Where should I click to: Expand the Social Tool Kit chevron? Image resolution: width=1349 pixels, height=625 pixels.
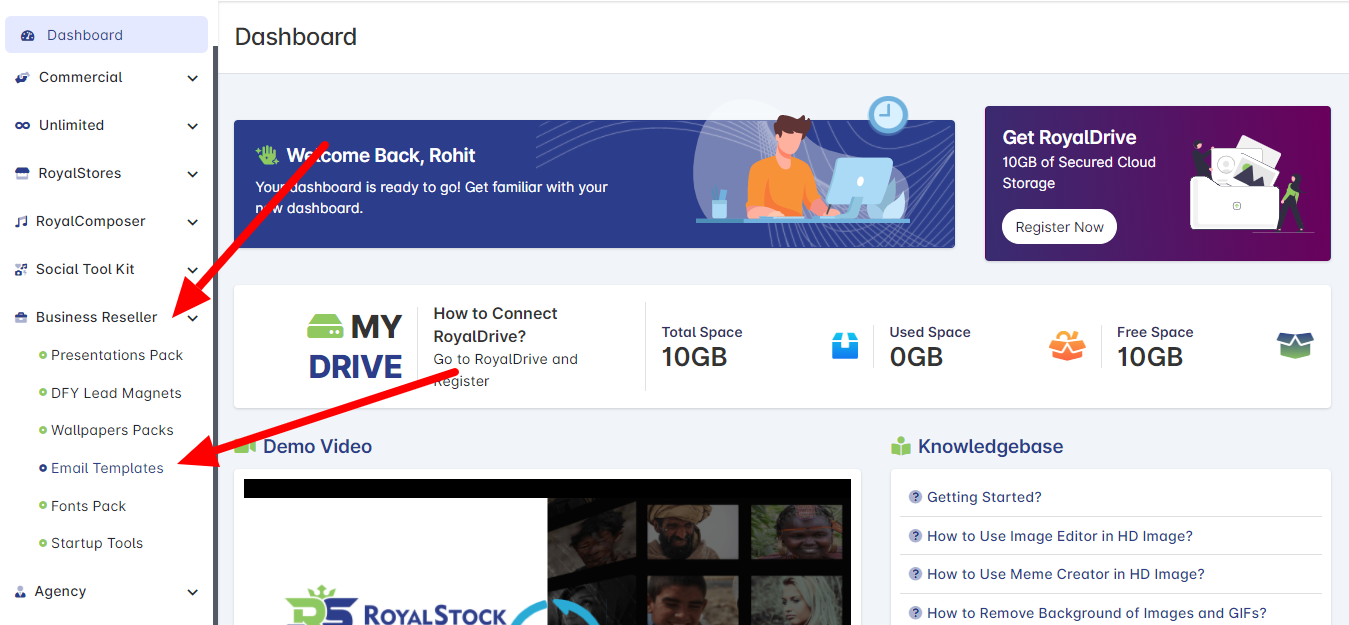[193, 270]
